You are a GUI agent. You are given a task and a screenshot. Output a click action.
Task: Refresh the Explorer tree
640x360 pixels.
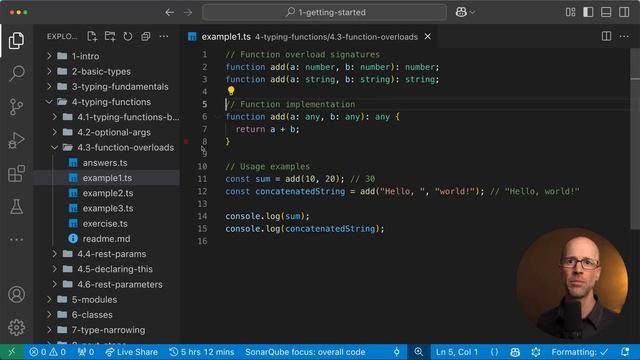tap(128, 36)
